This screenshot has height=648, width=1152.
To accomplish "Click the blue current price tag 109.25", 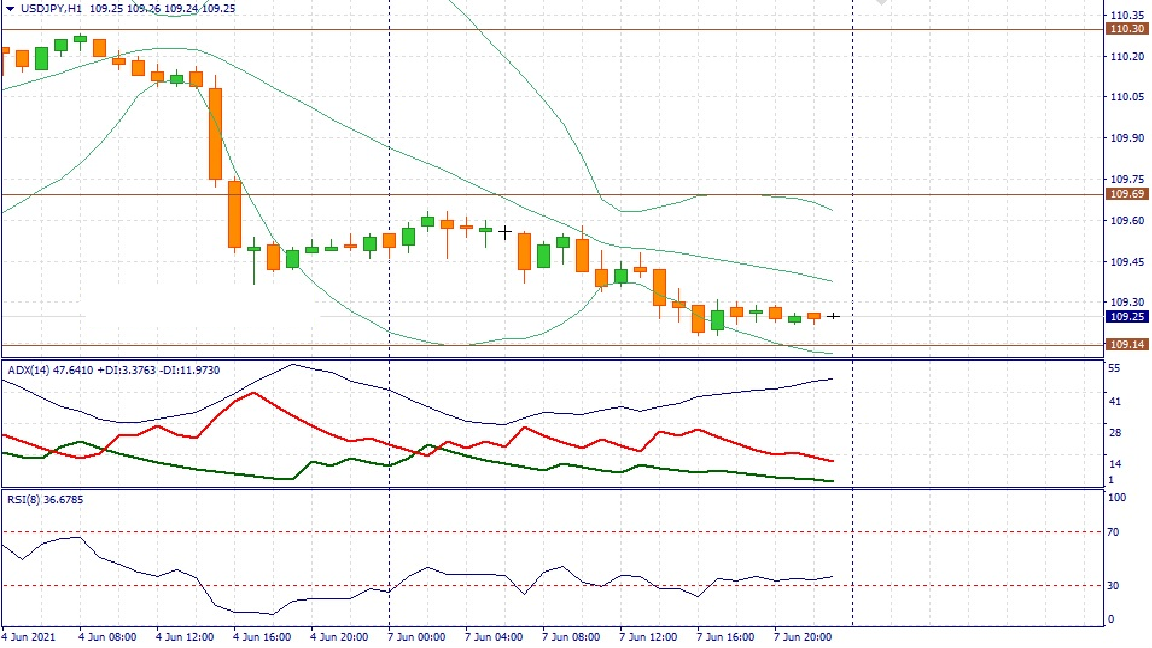I will [x=1127, y=316].
